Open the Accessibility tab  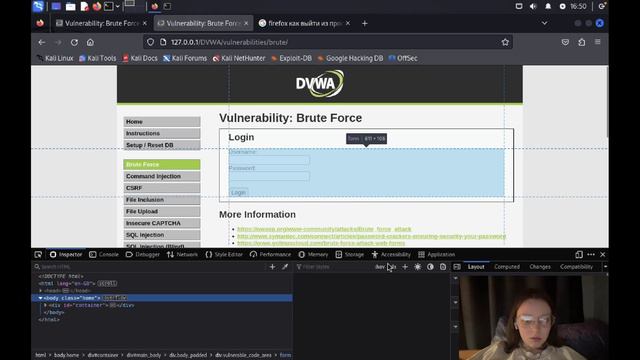391,255
